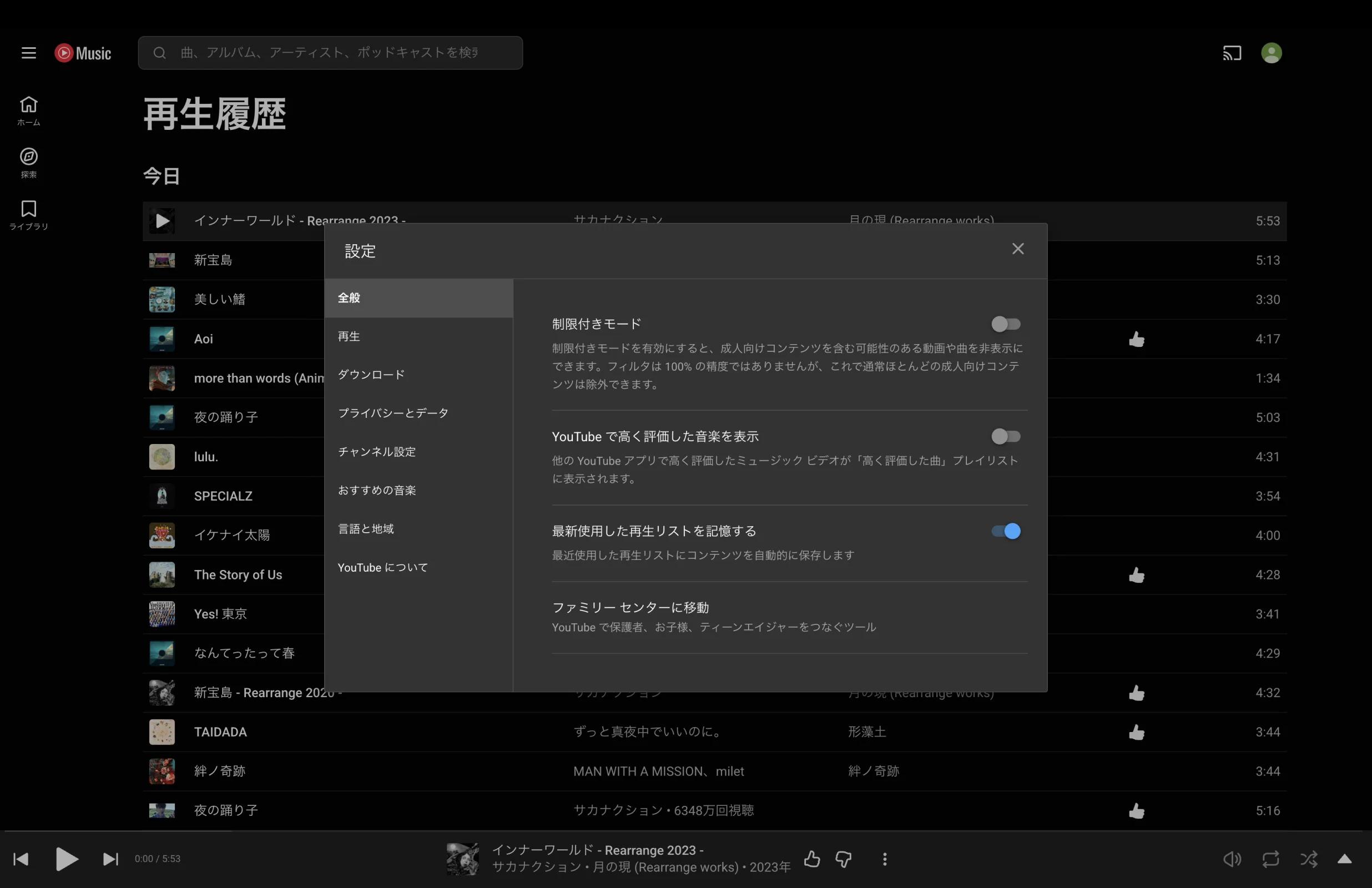Viewport: 1372px width, 888px height.
Task: Open YouTube について settings tab
Action: tap(418, 567)
